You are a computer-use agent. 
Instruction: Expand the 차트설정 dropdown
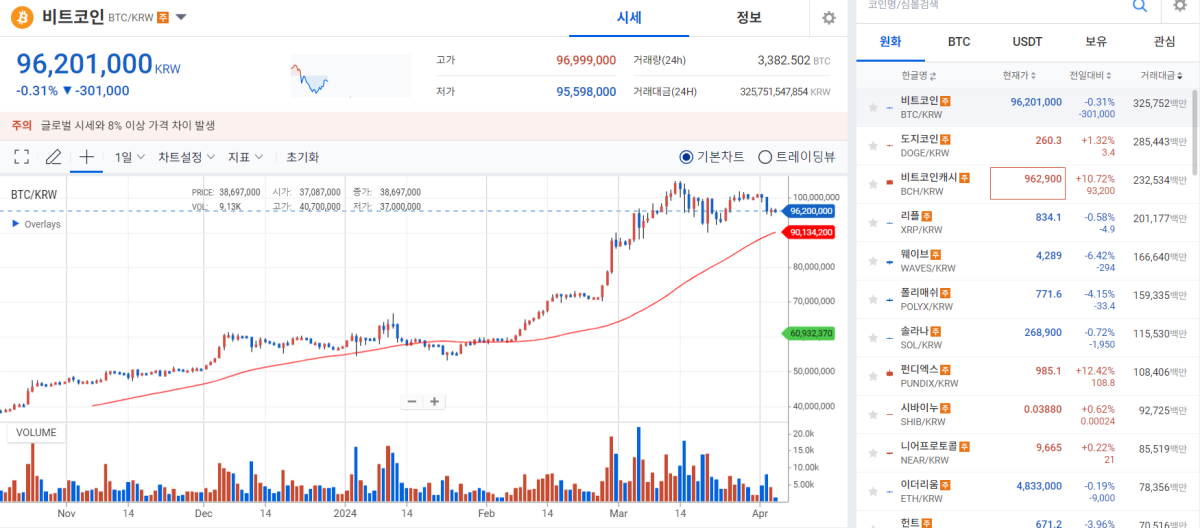186,157
